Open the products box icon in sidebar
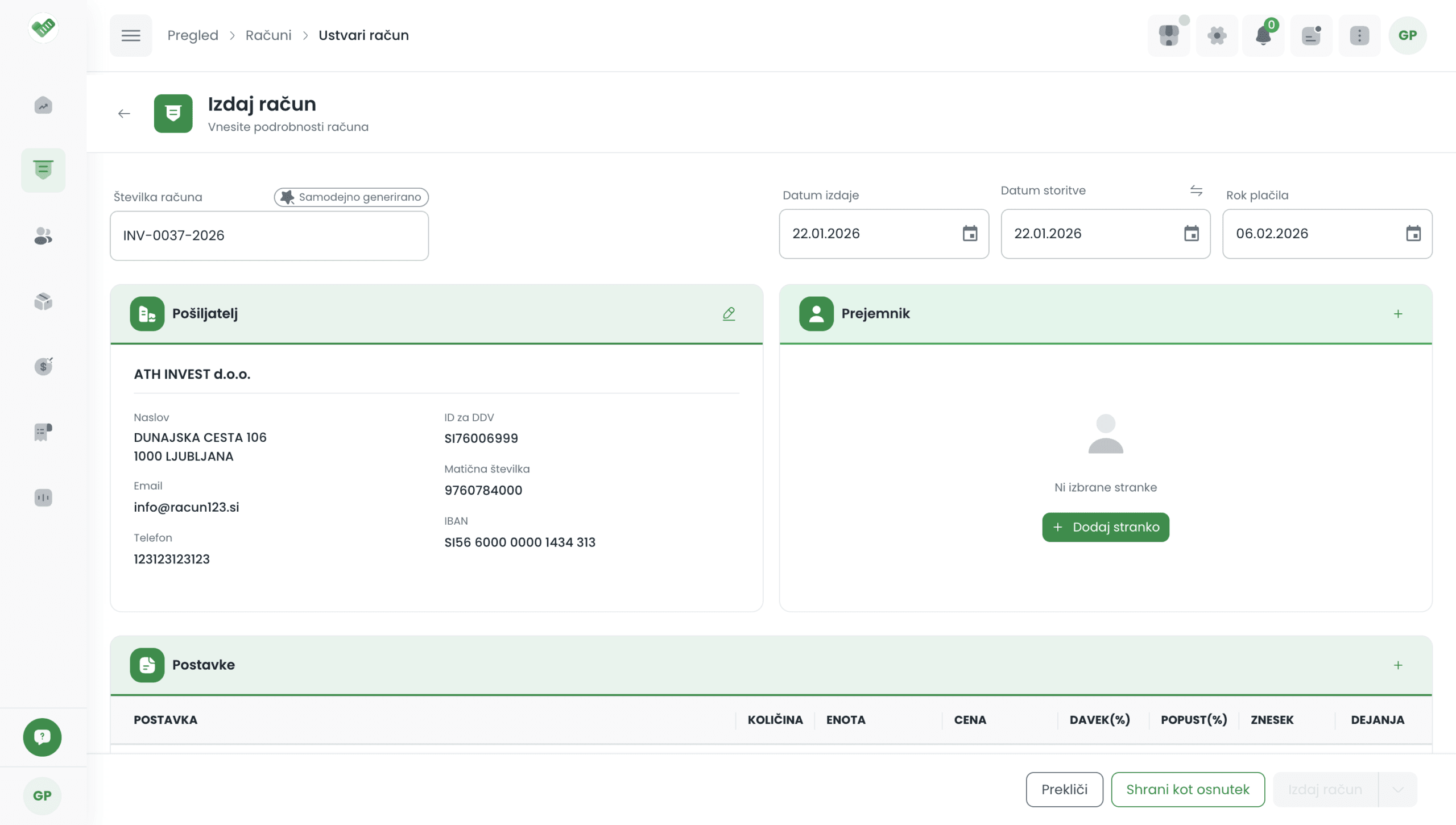This screenshot has width=1456, height=825. tap(43, 301)
